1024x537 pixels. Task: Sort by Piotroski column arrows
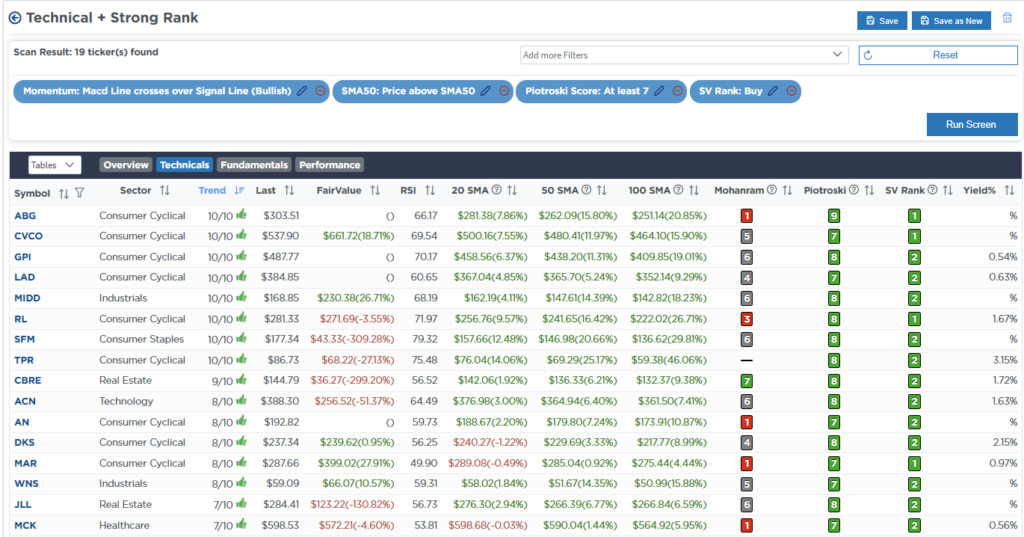click(869, 190)
